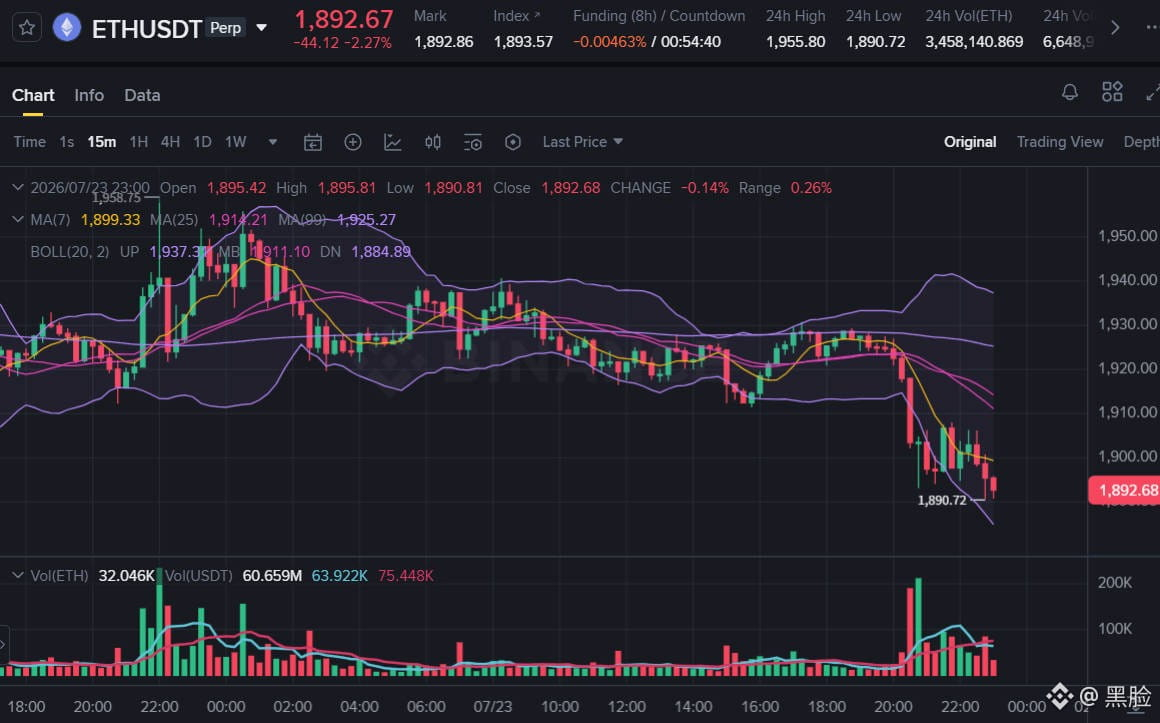Expand more time intervals dropdown
Screen dimensions: 1160x723
(273, 142)
